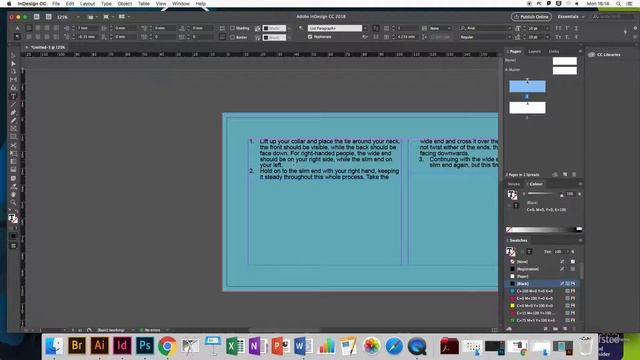Viewport: 640px width, 360px height.
Task: Select the Rectangle Frame tool
Action: tap(13, 129)
